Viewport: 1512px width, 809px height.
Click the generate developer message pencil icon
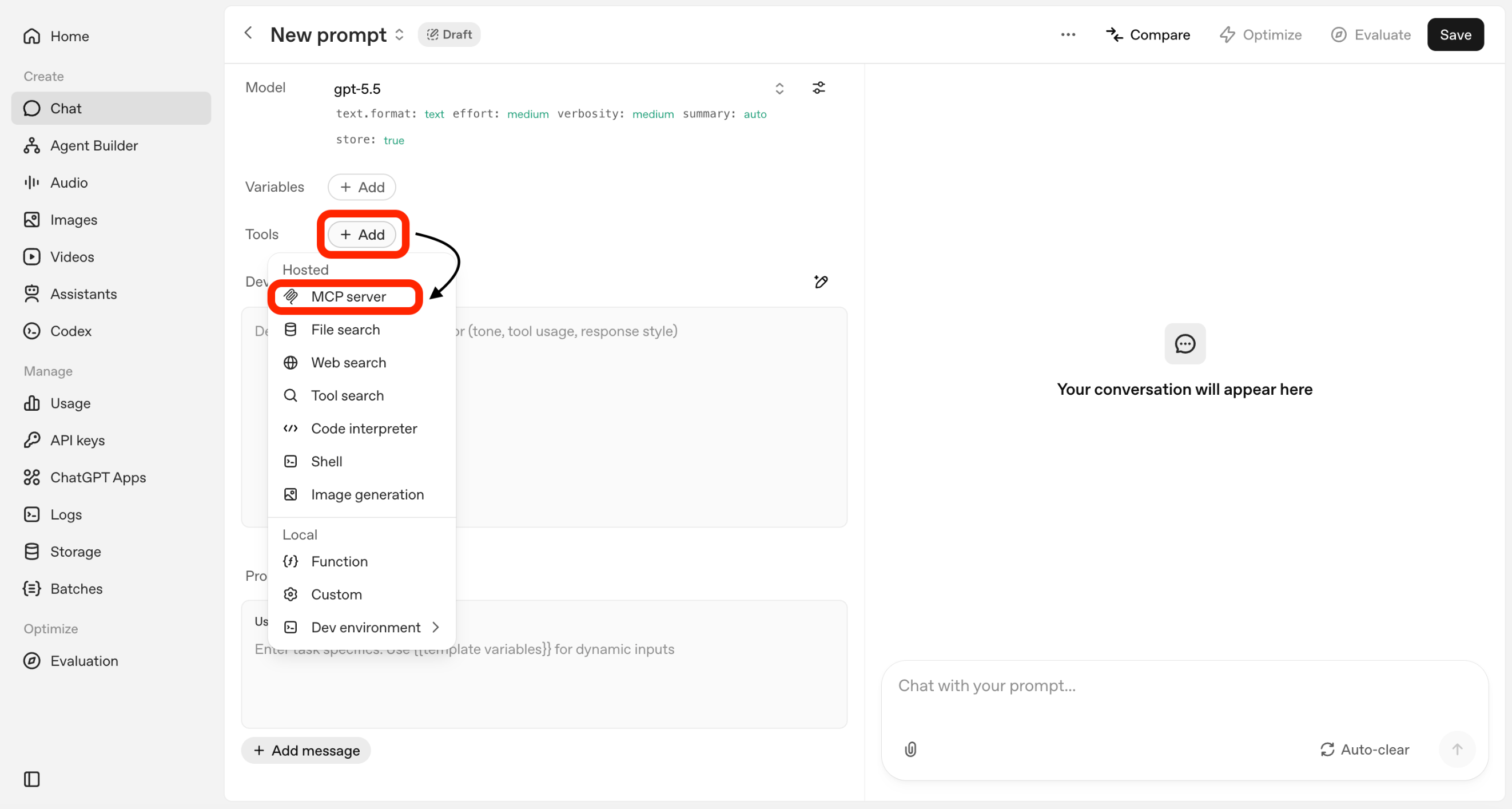point(821,282)
